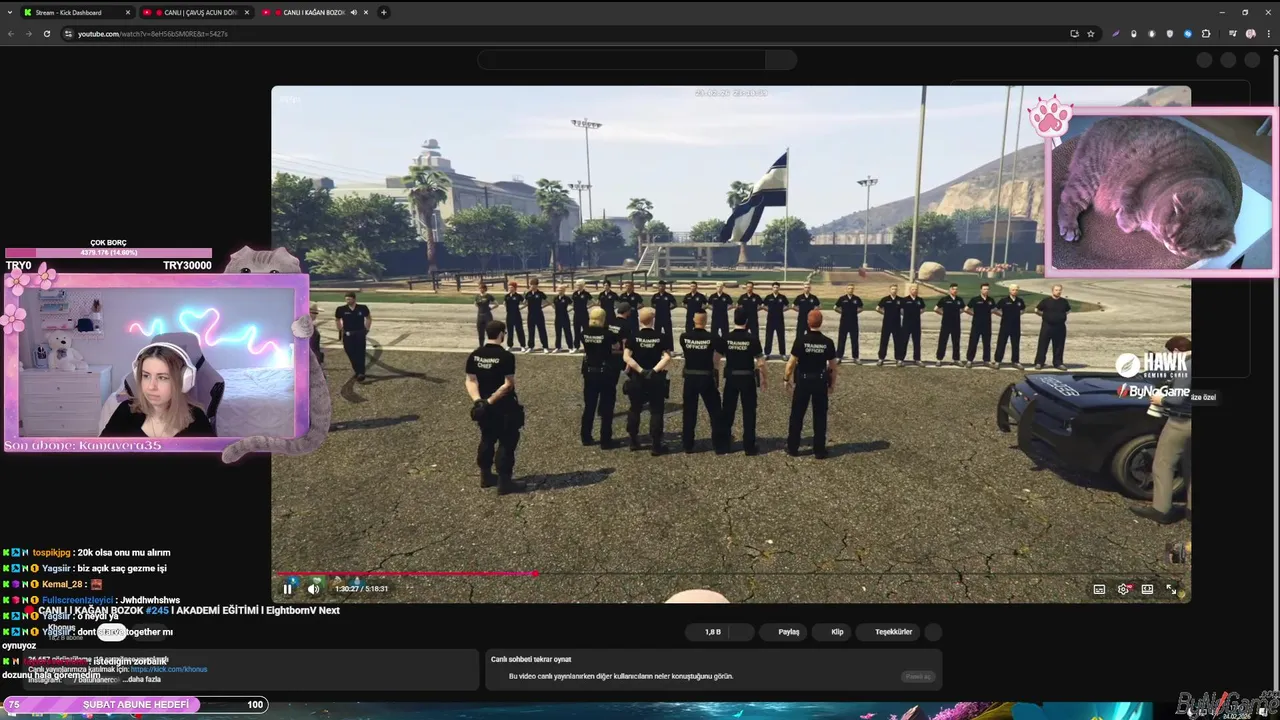Open the Extensions puzzle menu

pos(1206,33)
